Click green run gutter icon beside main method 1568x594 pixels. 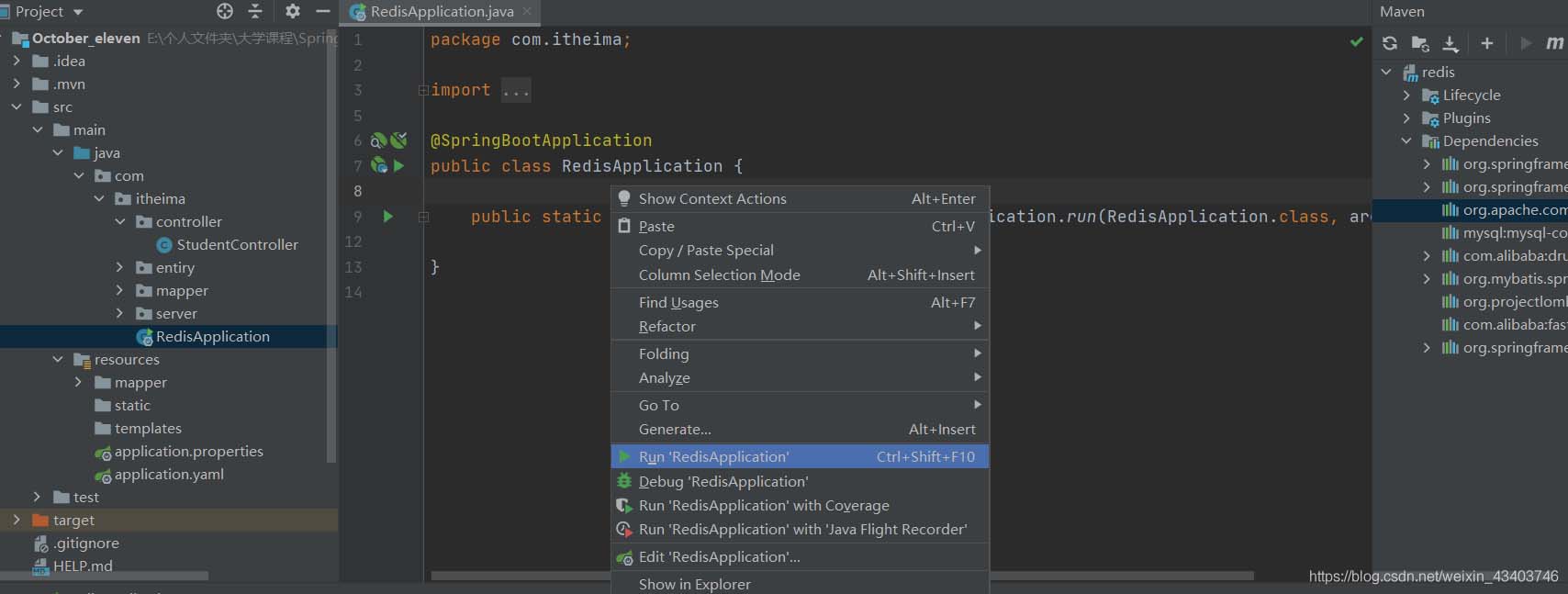point(388,217)
